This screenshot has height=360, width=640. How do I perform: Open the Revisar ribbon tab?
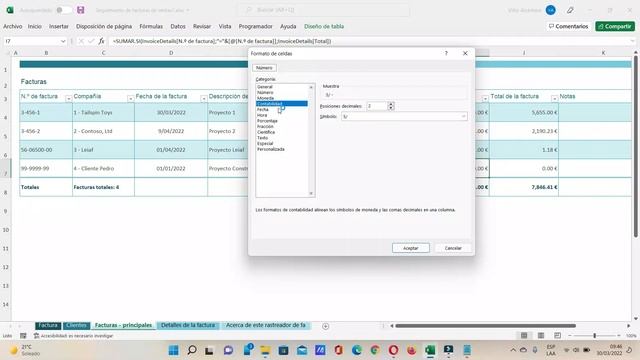[x=202, y=26]
